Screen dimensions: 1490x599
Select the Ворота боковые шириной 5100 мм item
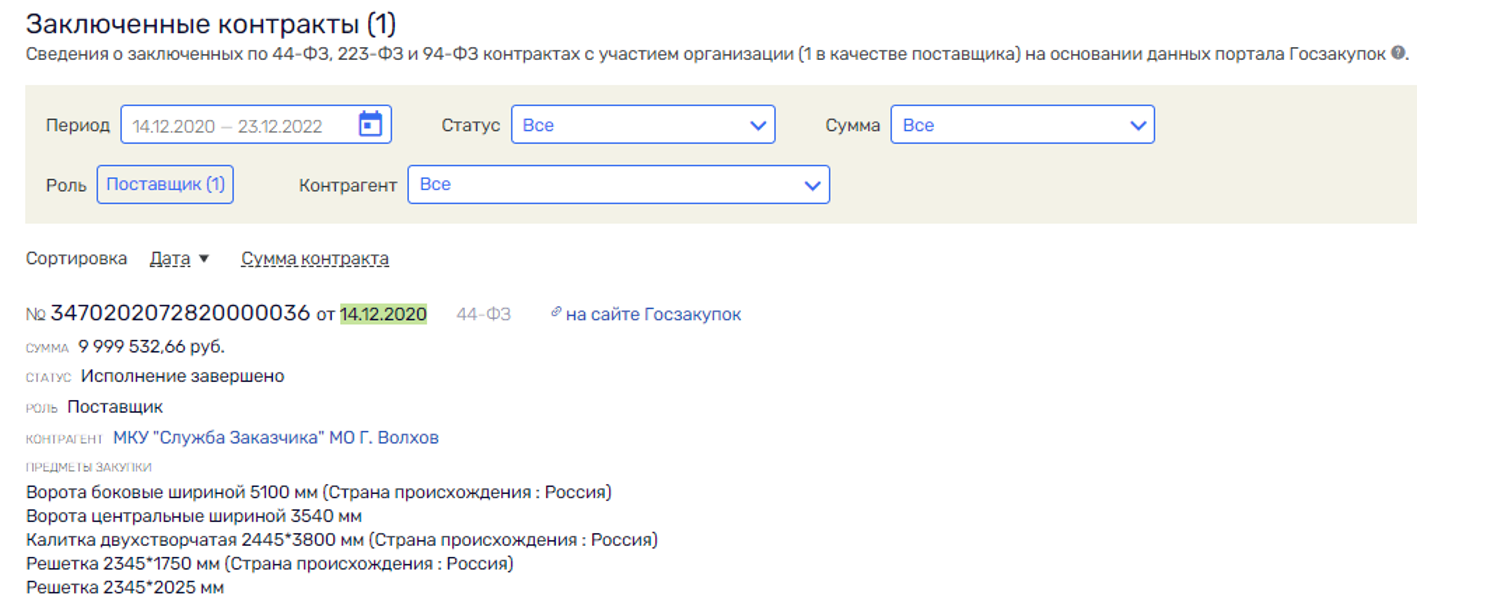pyautogui.click(x=318, y=492)
